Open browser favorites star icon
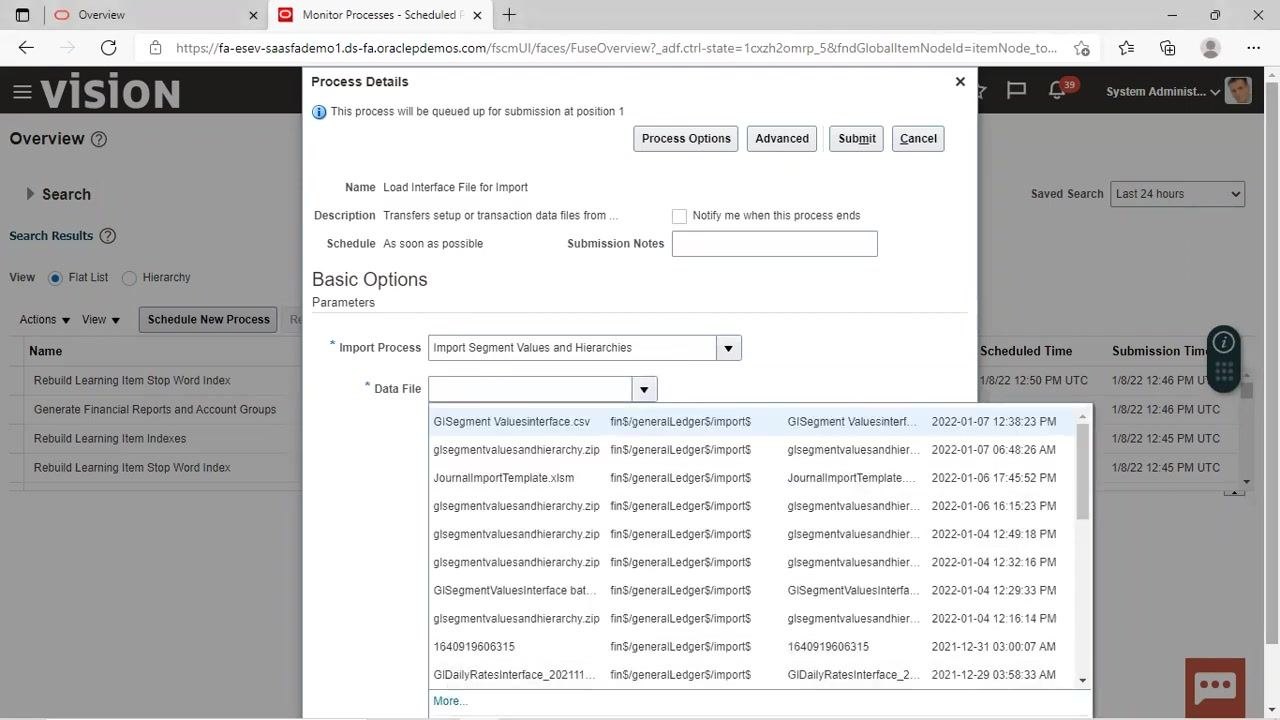Screen dimensions: 1280x720 pyautogui.click(x=1126, y=47)
